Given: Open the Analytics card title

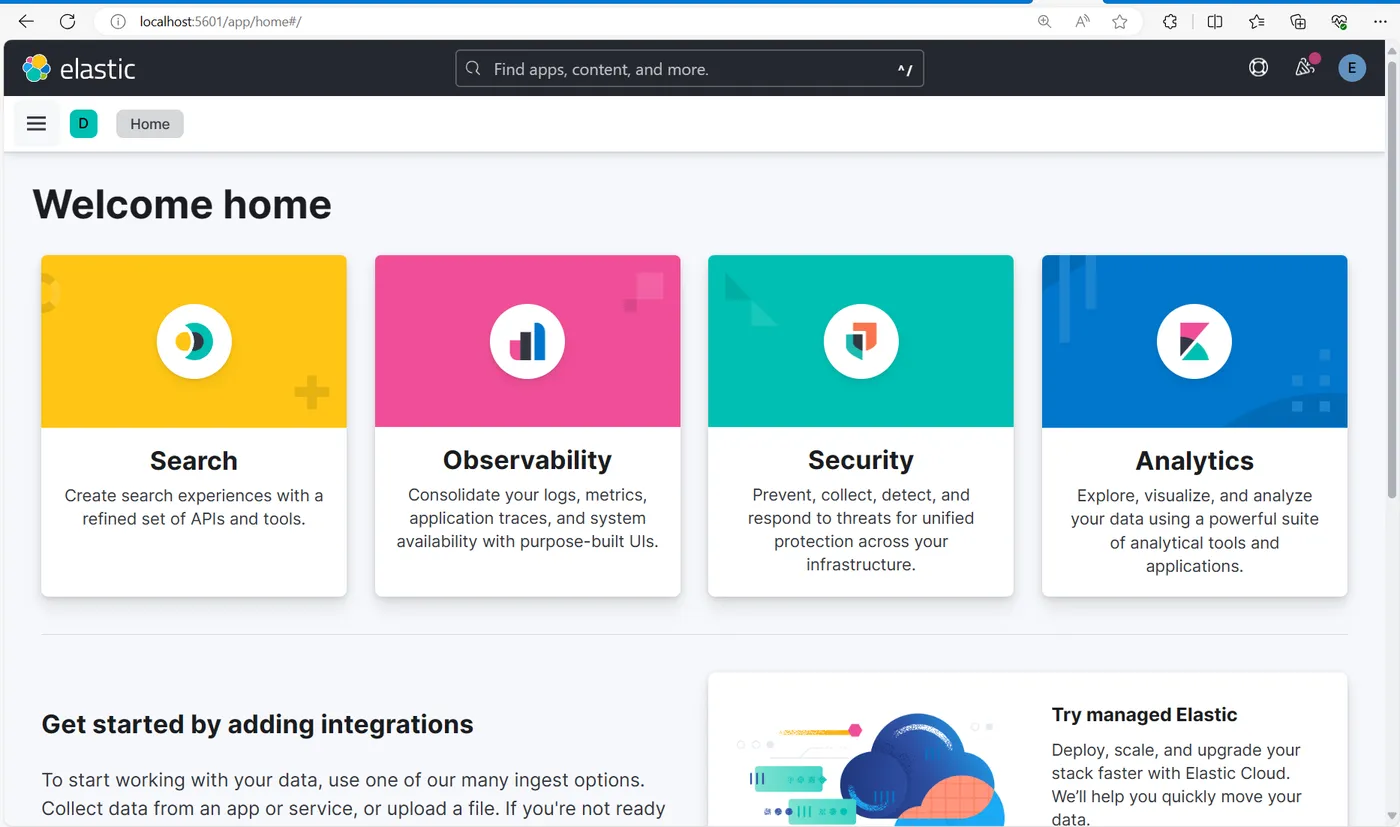Looking at the screenshot, I should (1194, 460).
